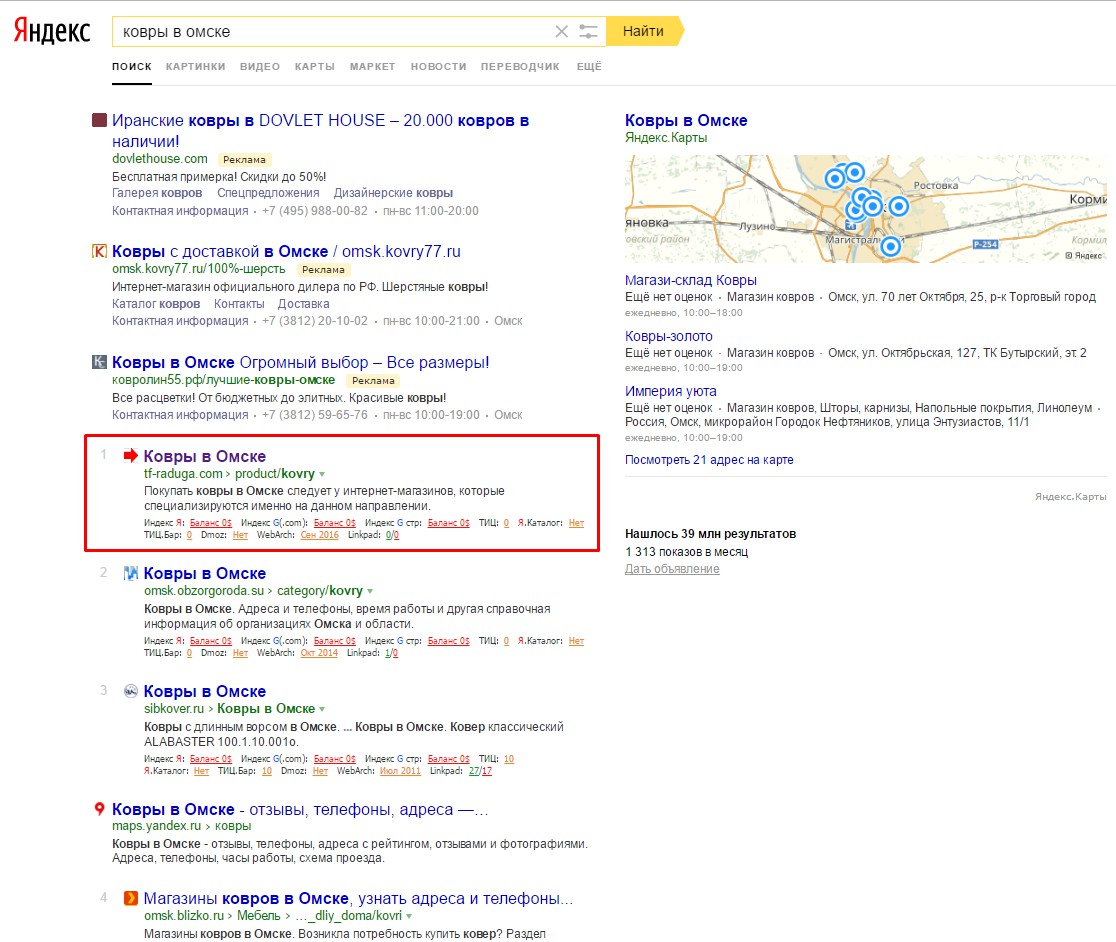Open advanced search settings sliders icon
This screenshot has height=942, width=1116.
point(588,31)
